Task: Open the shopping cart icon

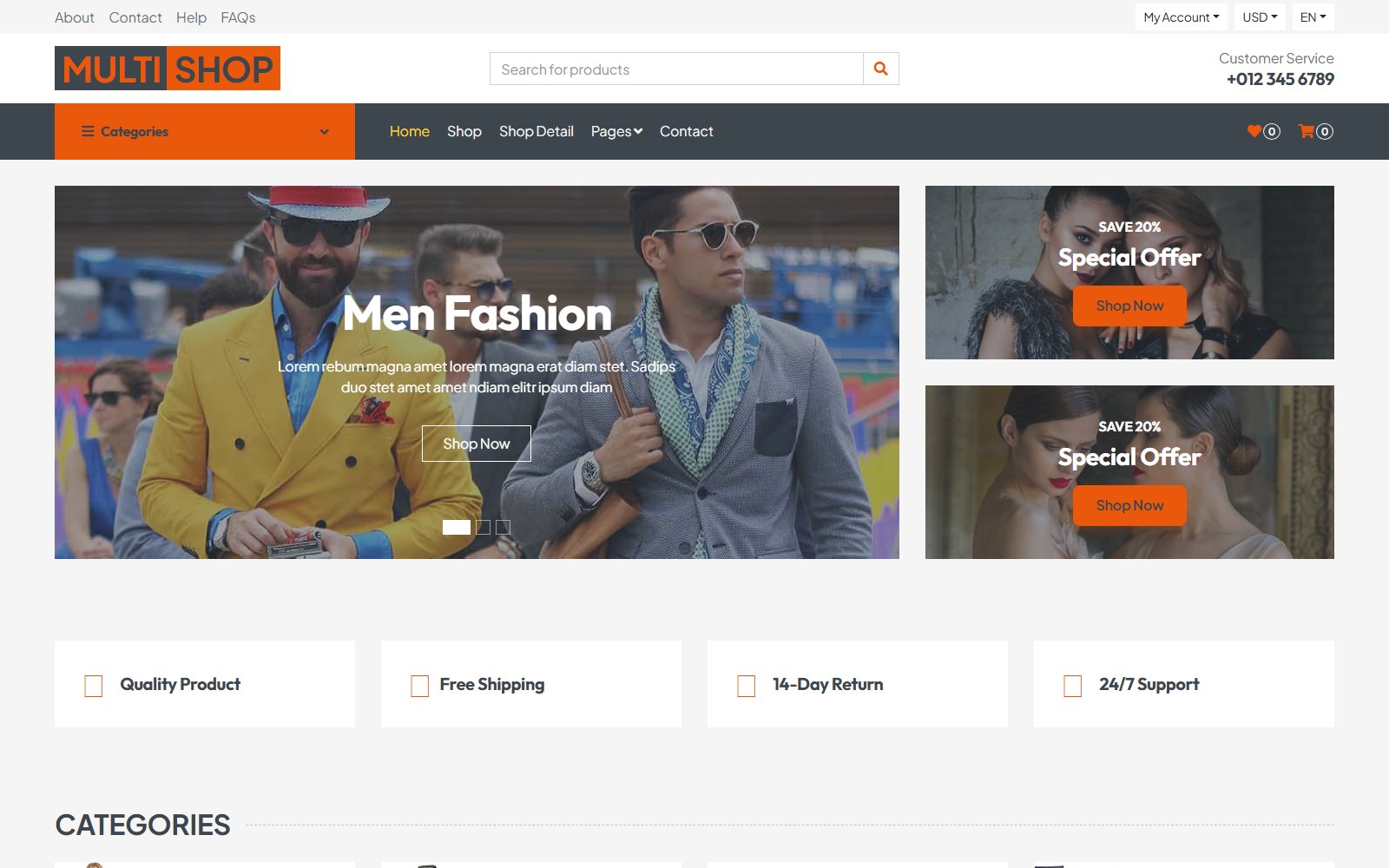Action: [x=1306, y=131]
